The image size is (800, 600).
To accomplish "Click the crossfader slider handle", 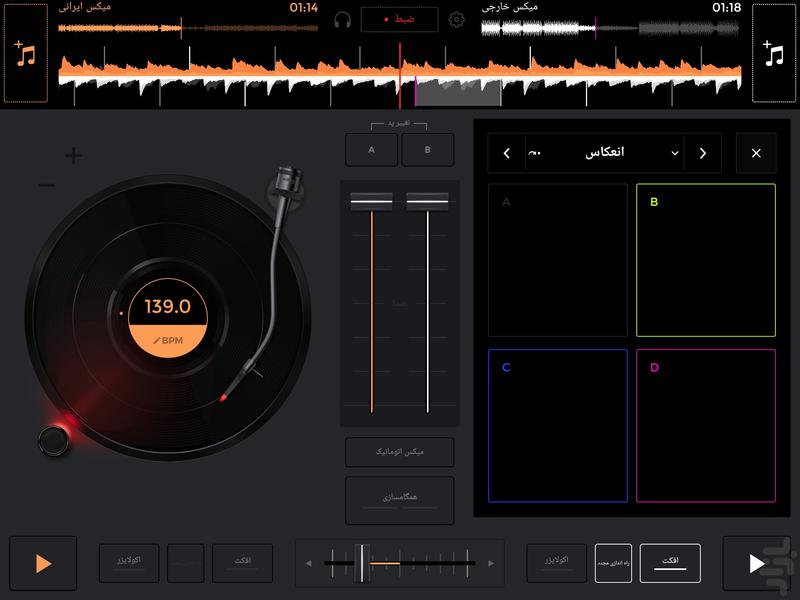I will point(363,563).
